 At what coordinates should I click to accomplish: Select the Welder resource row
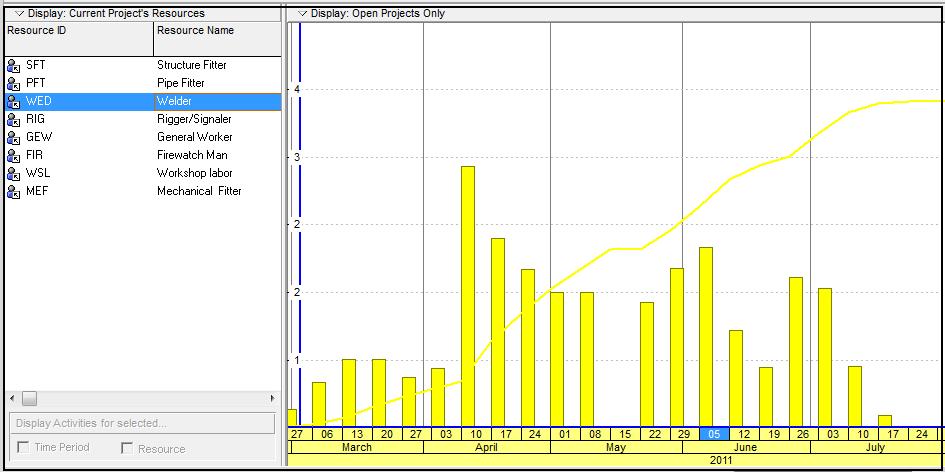(143, 101)
